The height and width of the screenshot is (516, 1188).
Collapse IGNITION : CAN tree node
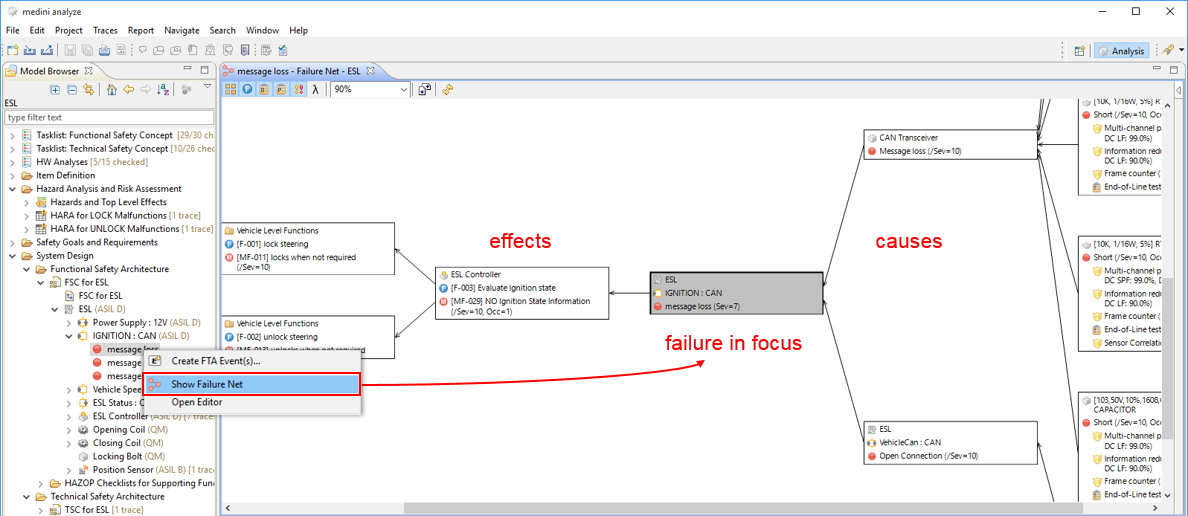(68, 336)
